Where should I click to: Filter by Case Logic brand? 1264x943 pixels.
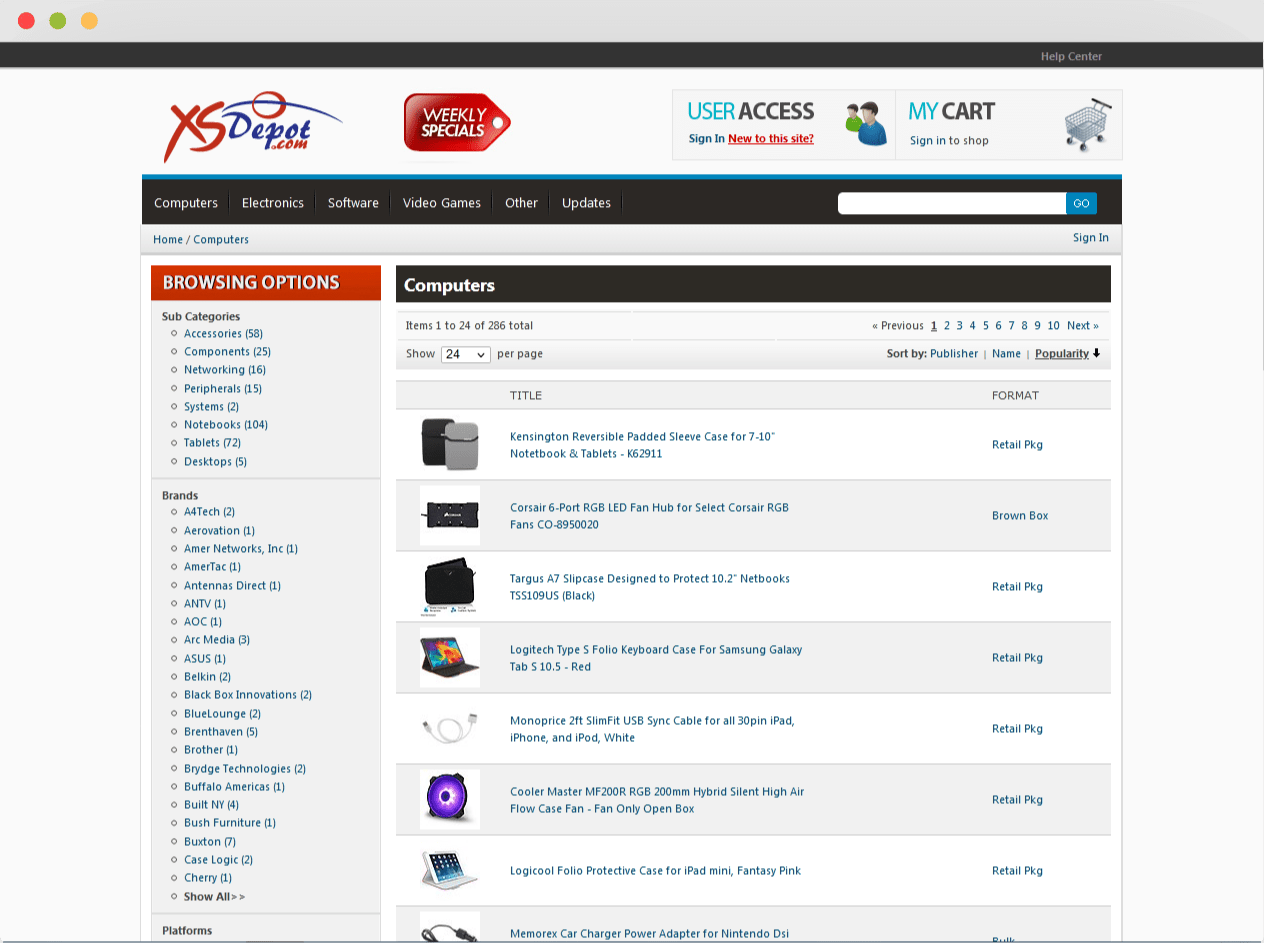218,860
